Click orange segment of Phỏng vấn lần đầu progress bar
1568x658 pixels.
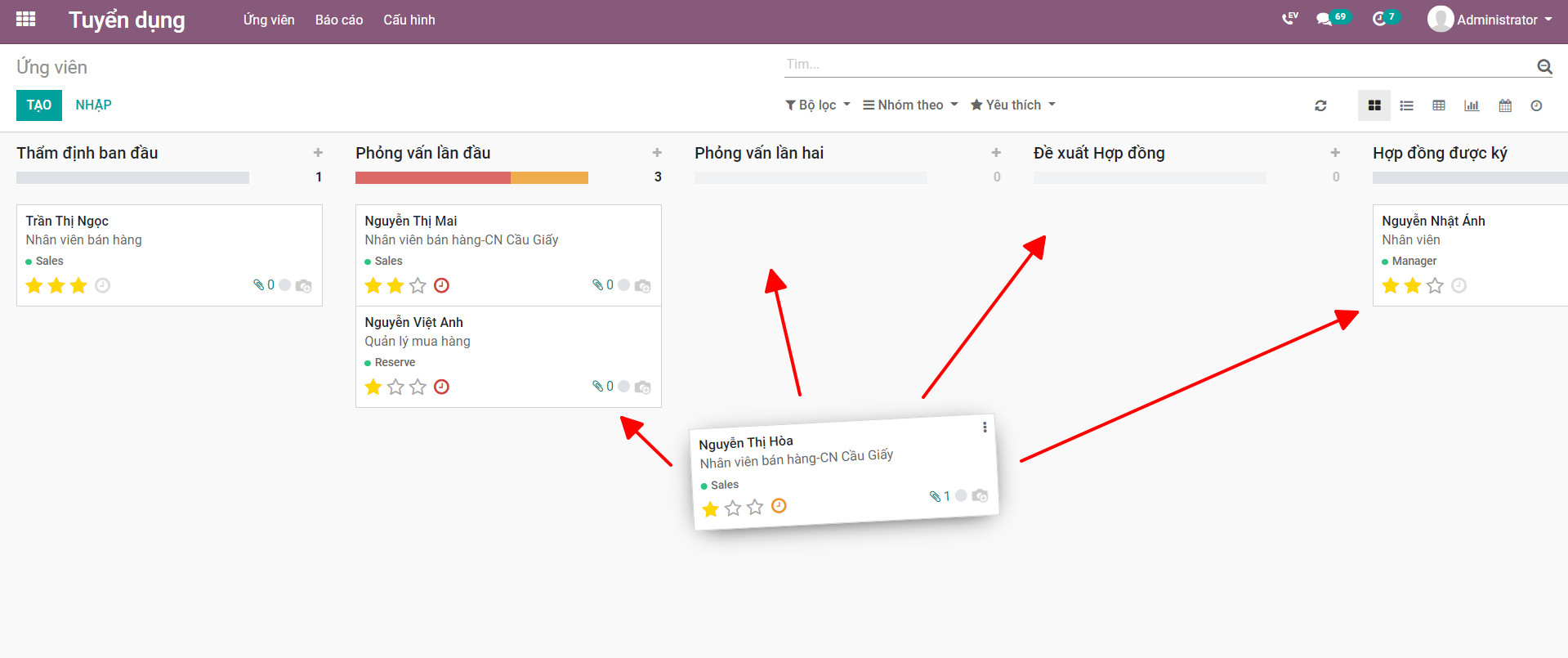coord(549,177)
